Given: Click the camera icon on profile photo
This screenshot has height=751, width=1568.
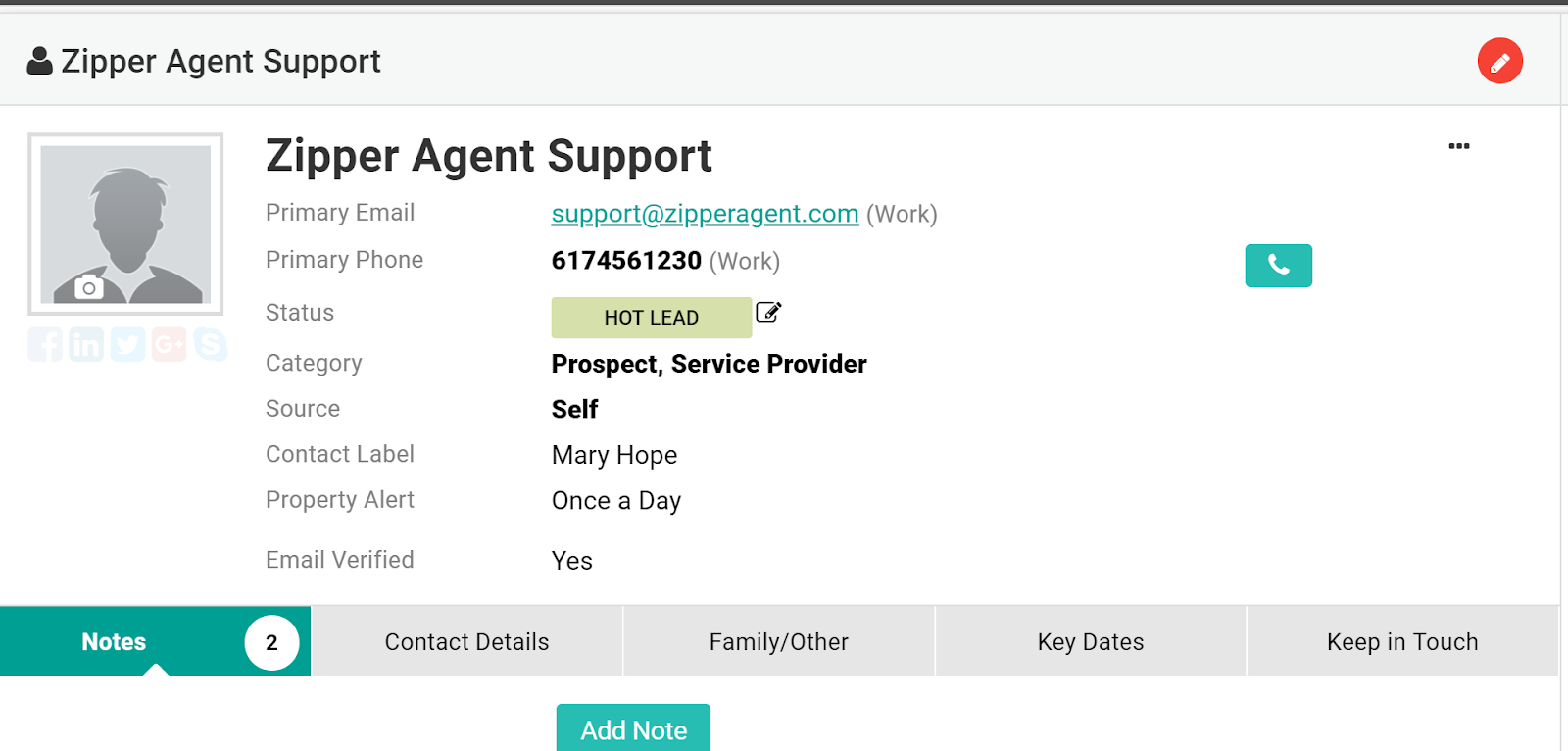Looking at the screenshot, I should (89, 287).
